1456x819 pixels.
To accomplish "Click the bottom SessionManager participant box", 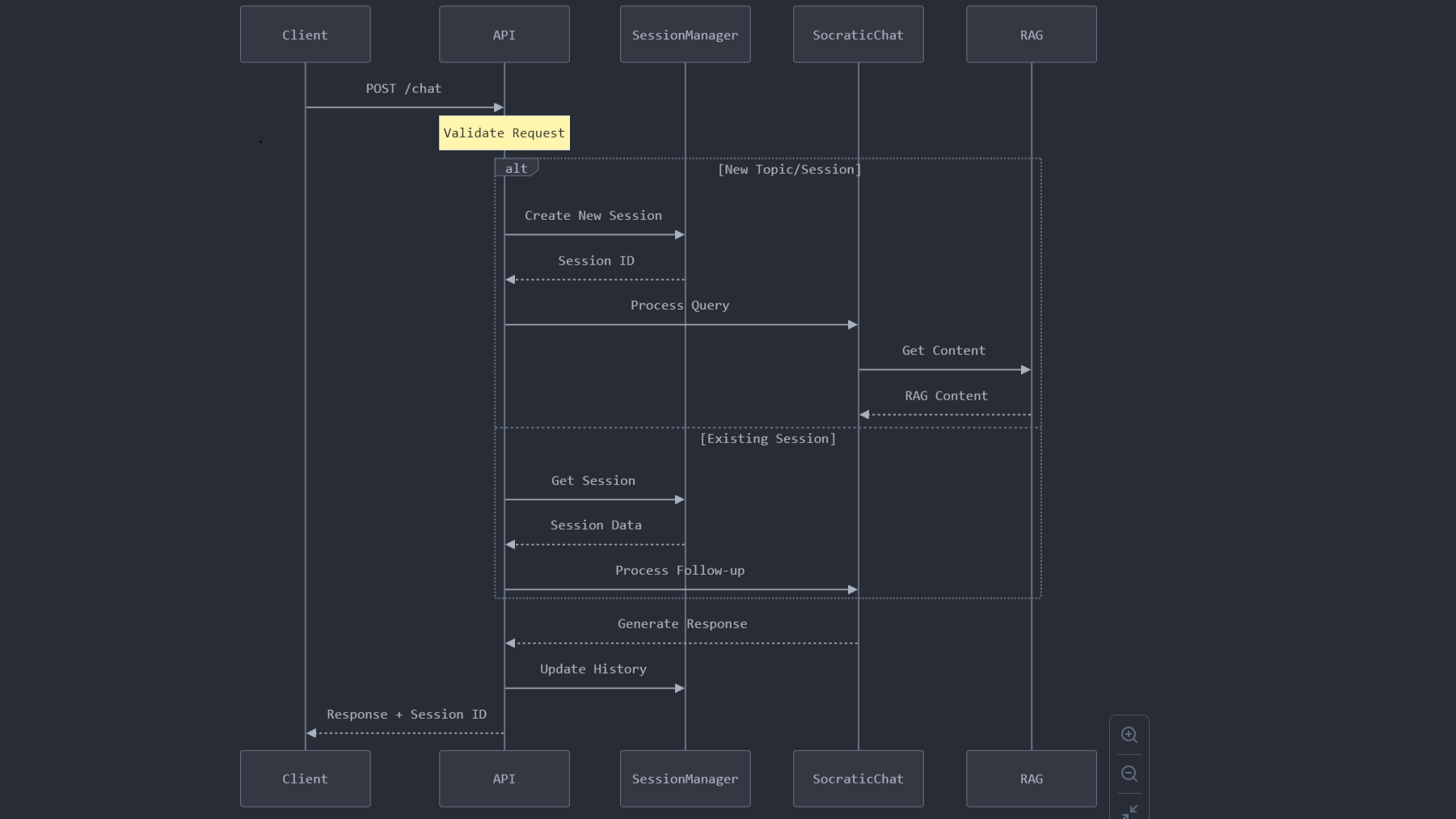I will click(x=686, y=779).
